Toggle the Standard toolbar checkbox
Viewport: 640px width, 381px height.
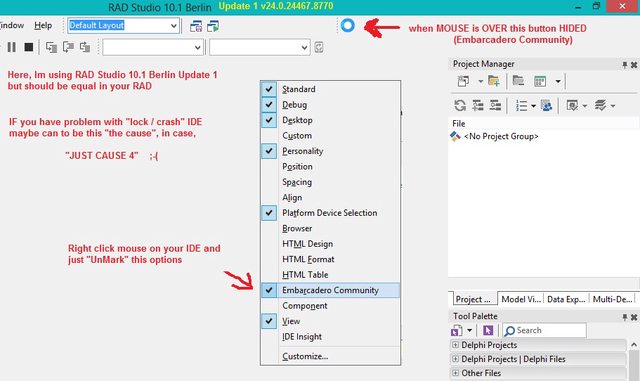[x=330, y=89]
